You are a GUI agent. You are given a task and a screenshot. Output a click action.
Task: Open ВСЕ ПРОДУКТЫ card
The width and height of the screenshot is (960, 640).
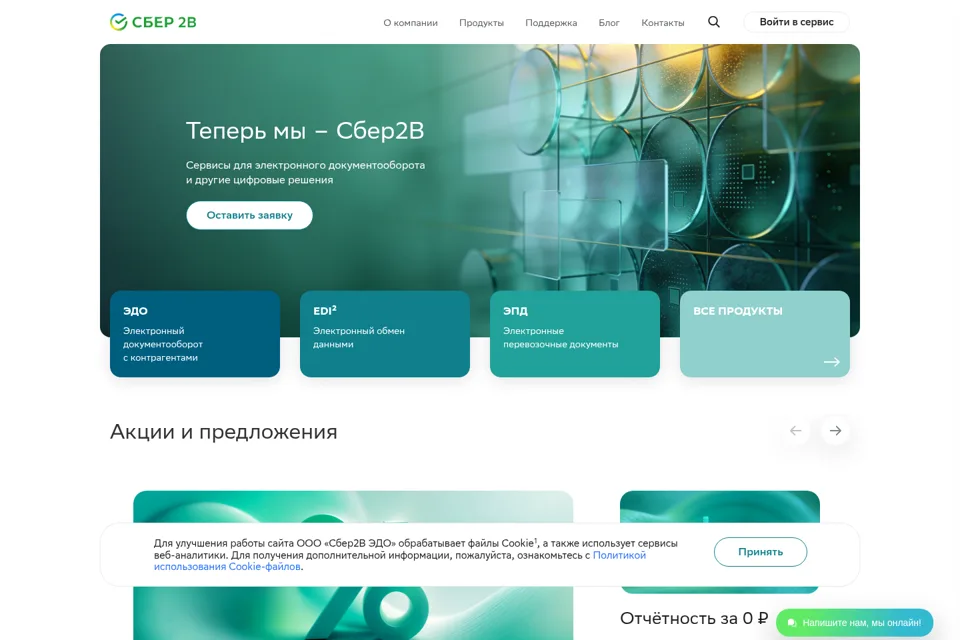coord(765,334)
